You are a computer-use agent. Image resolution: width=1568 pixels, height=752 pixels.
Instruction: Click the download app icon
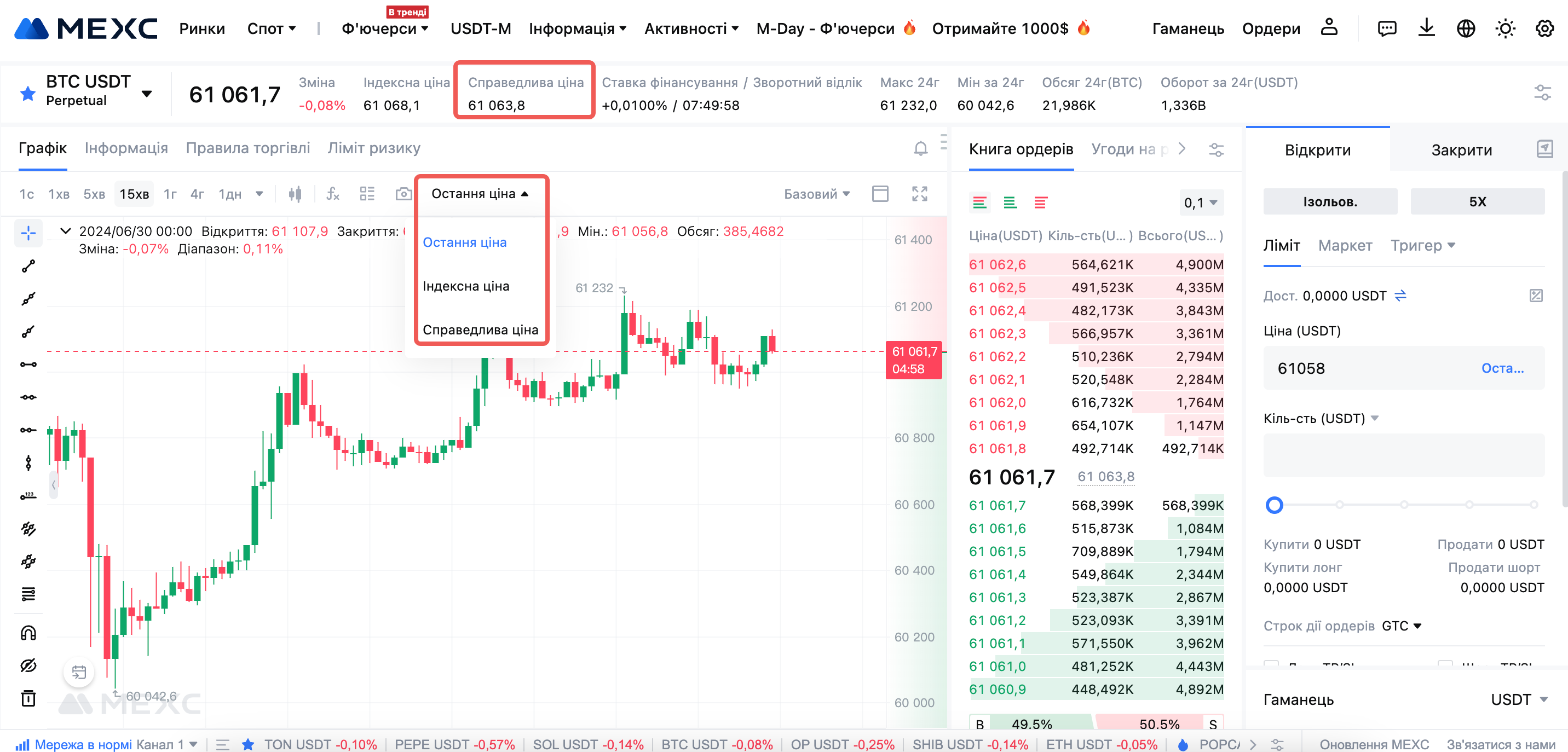pos(1426,28)
